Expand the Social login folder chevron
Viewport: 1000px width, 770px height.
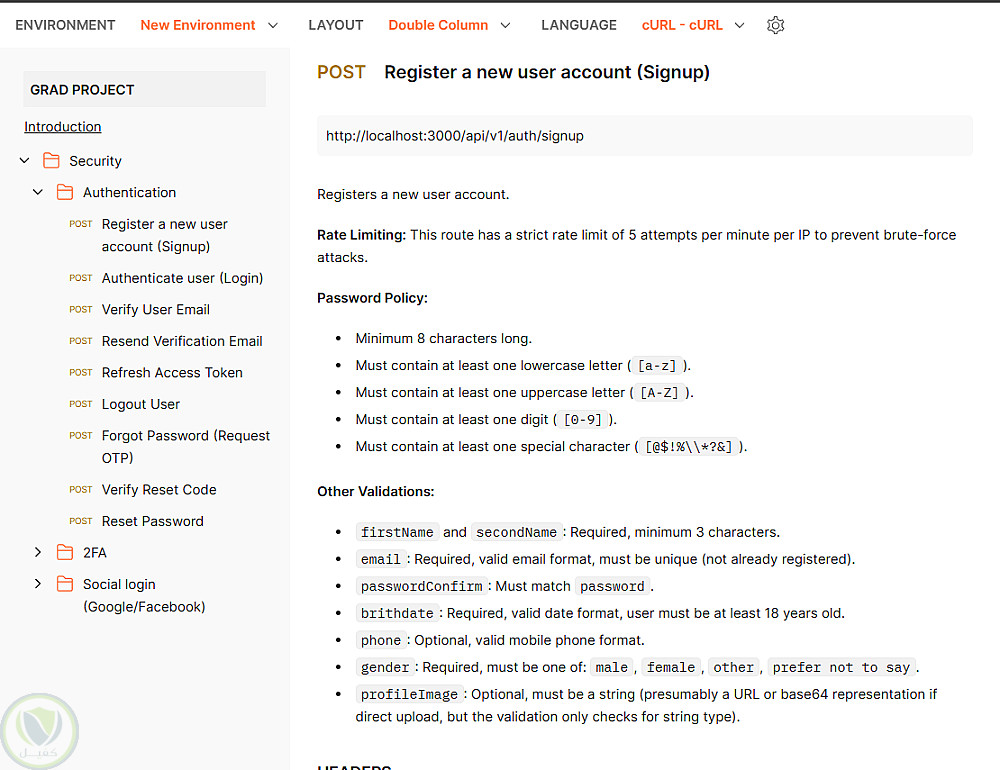38,584
